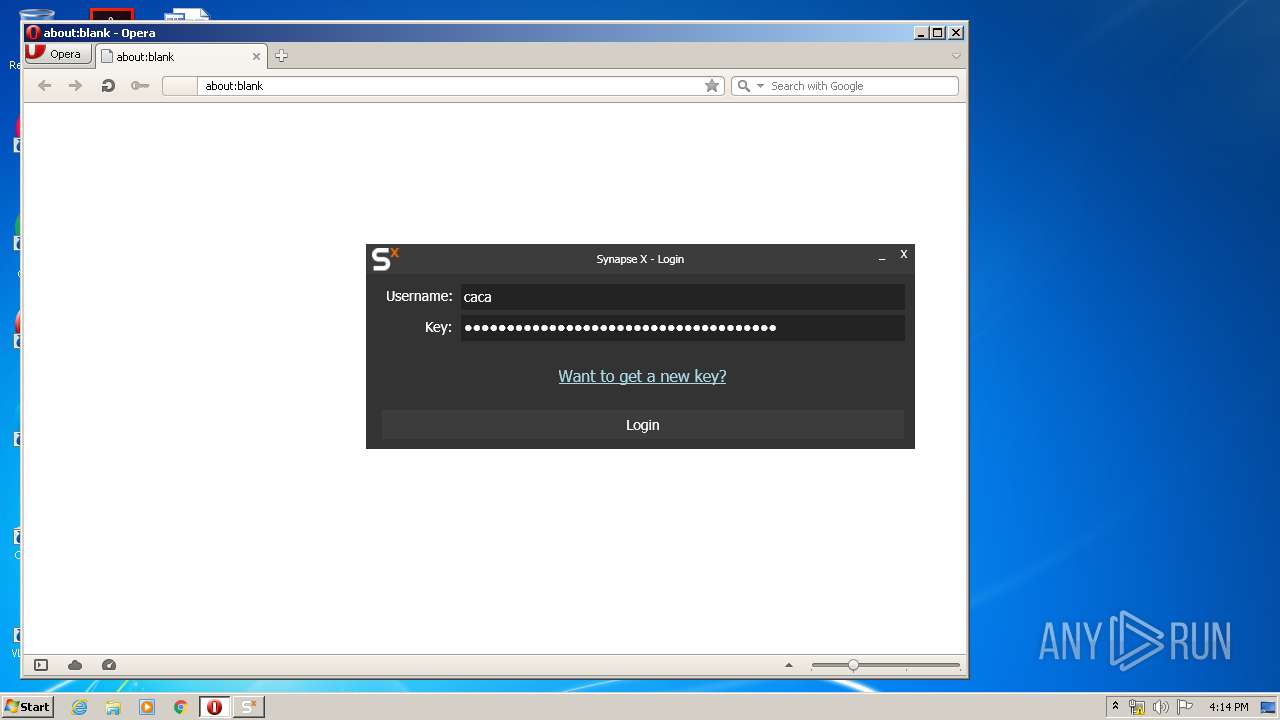Click the Username field containing caca

tap(682, 297)
